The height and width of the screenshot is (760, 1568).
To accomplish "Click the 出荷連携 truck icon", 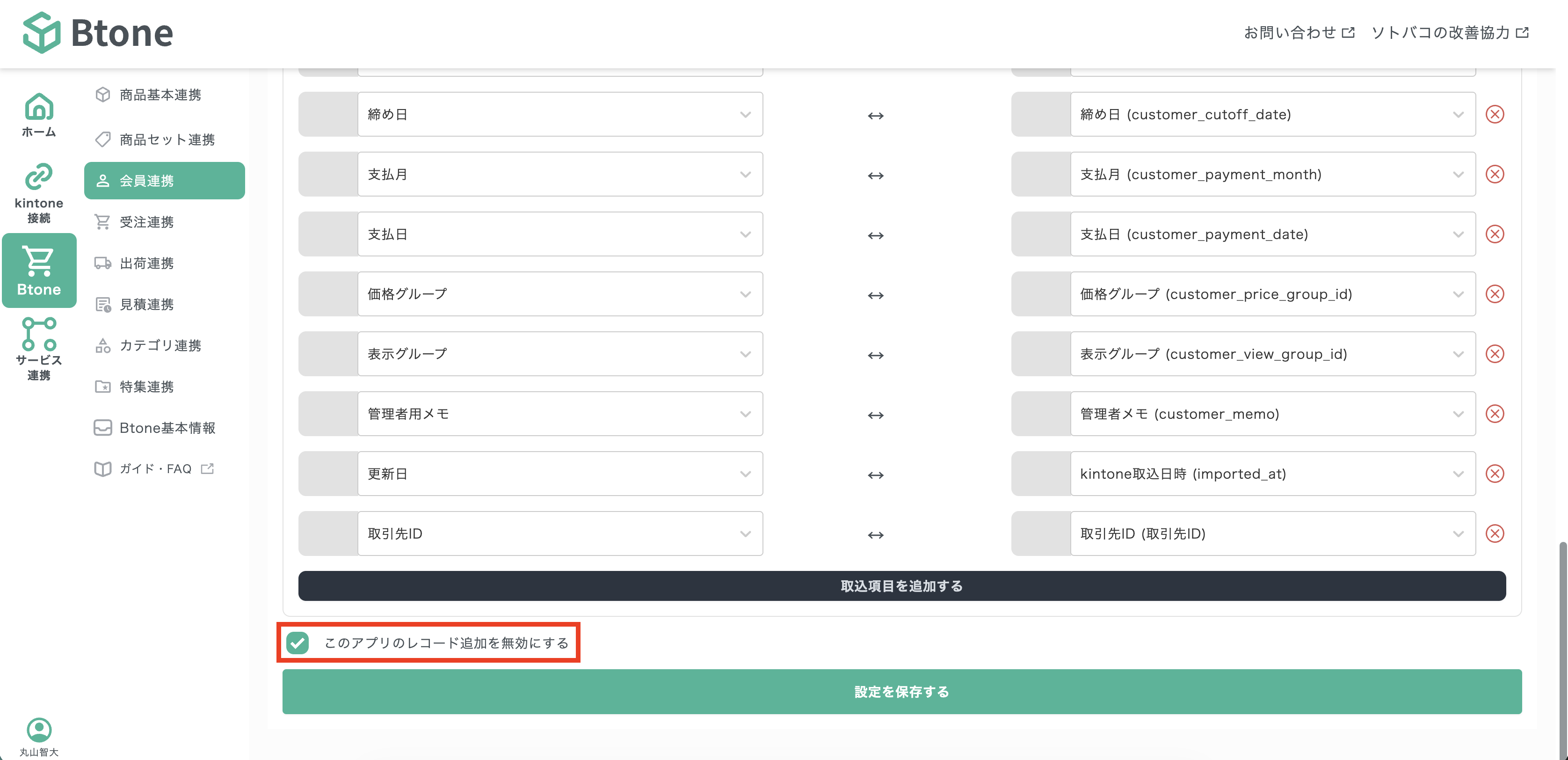I will point(102,263).
